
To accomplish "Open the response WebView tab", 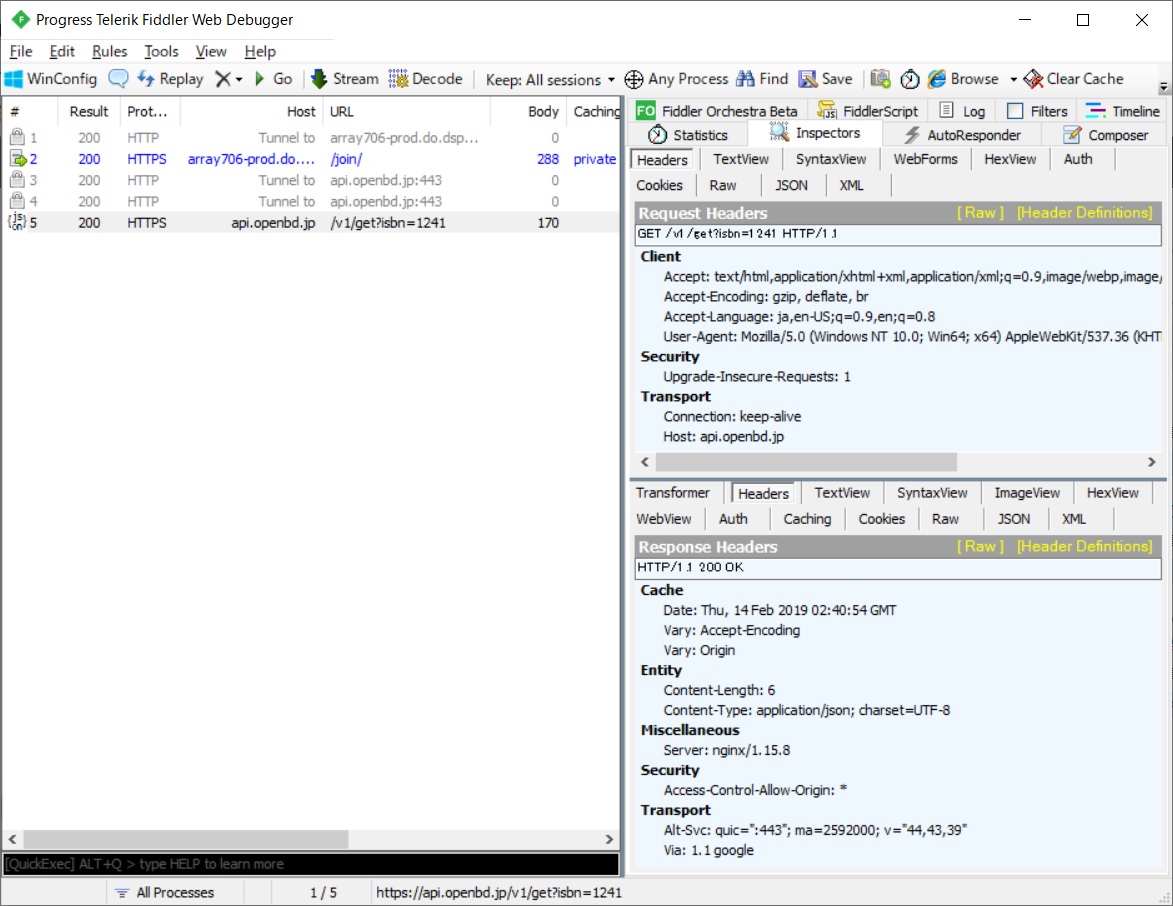I will 664,519.
